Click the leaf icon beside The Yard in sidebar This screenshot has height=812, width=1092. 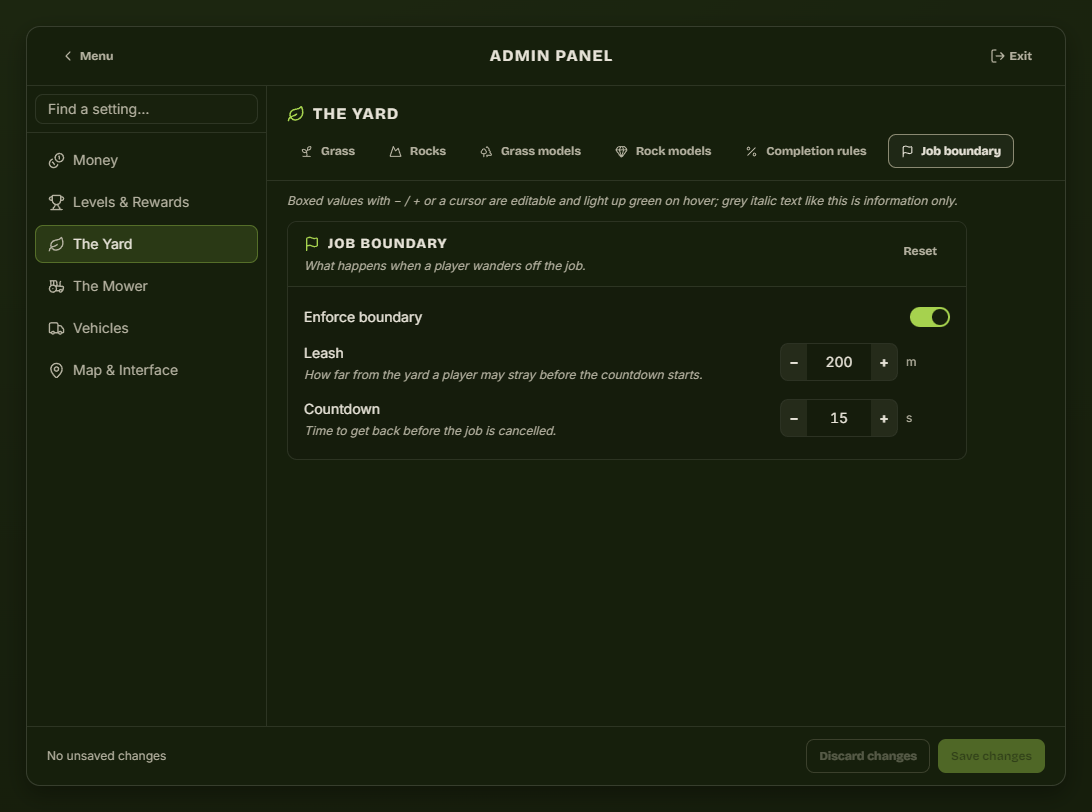pyautogui.click(x=56, y=244)
